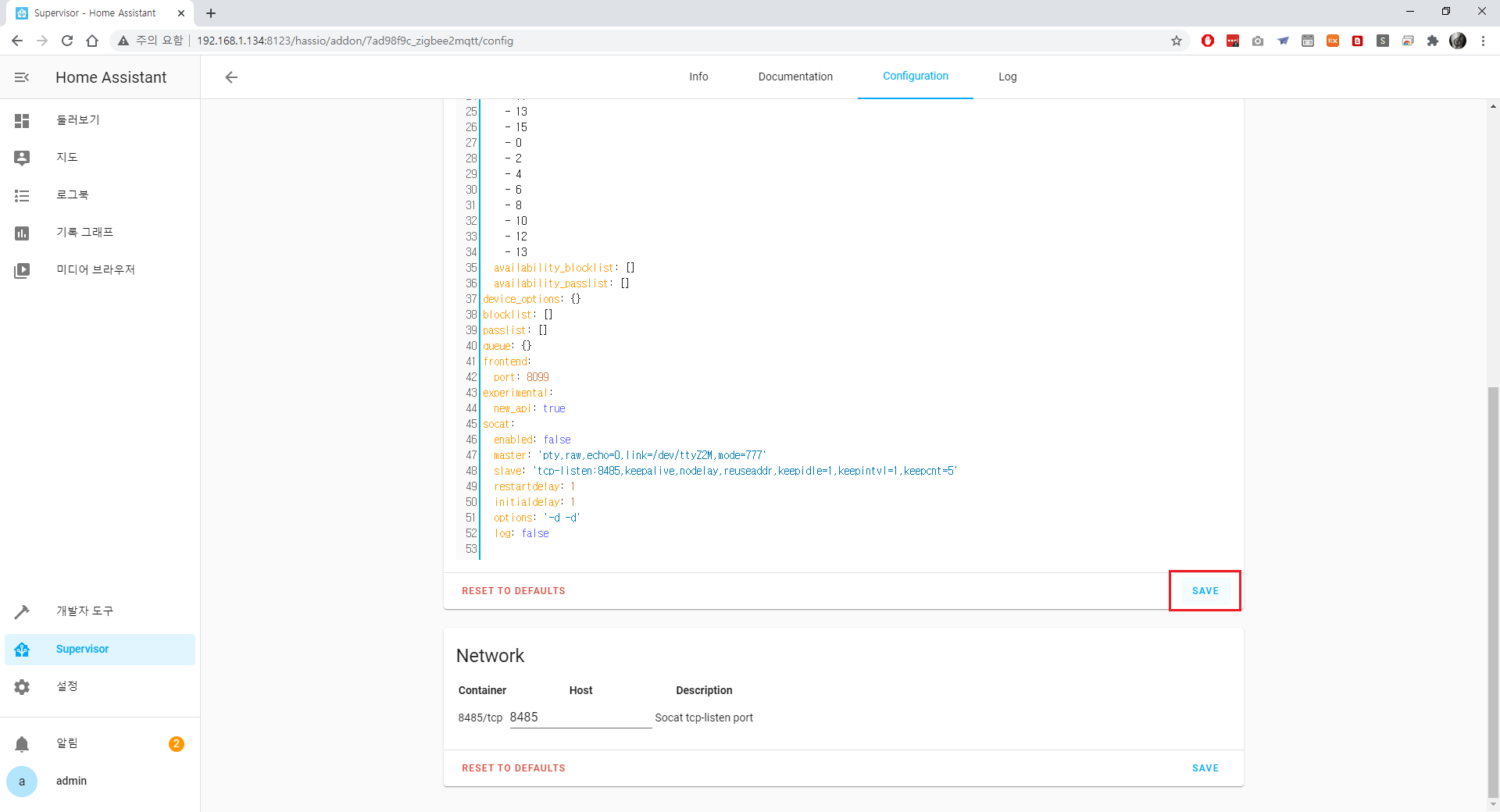Click the browser forward button
This screenshot has height=812, width=1500.
(x=42, y=41)
